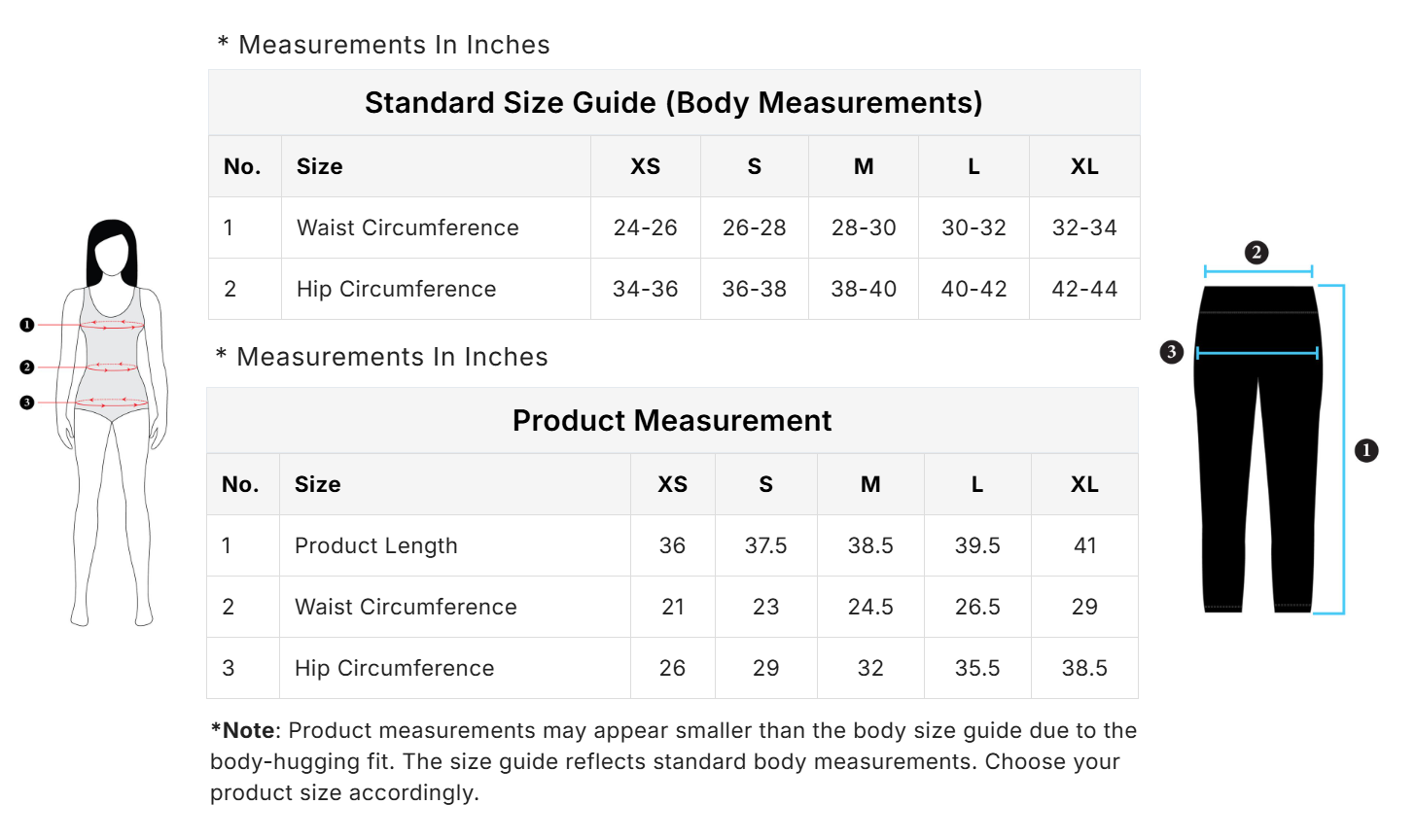Click the Hip Circumference label in the Standard Size Guide
Screen dimensions: 1416x840
(x=397, y=290)
